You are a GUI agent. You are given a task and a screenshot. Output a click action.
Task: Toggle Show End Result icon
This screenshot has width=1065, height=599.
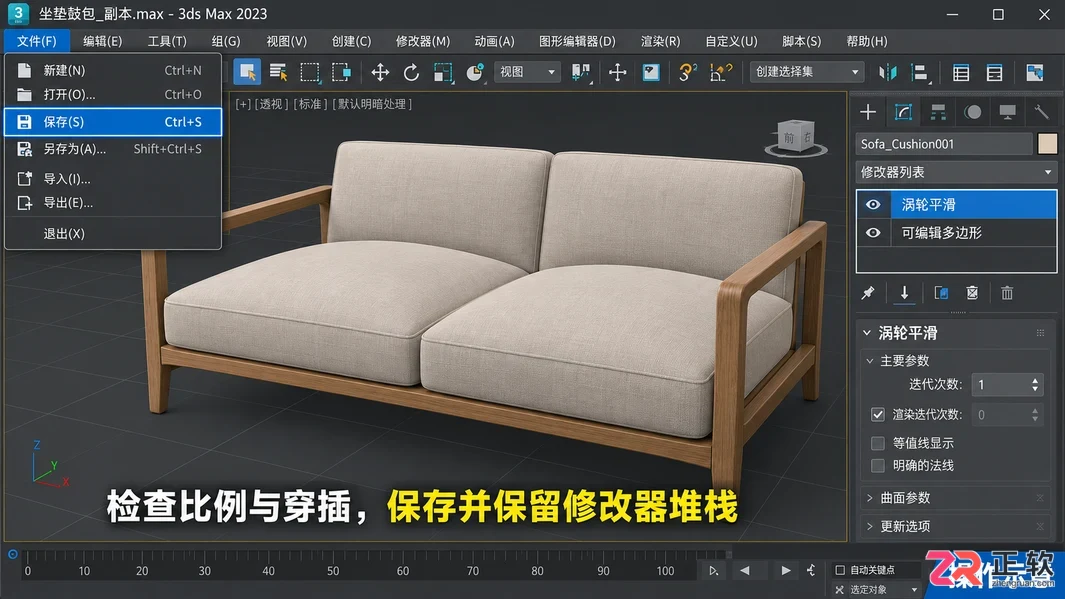(x=904, y=293)
